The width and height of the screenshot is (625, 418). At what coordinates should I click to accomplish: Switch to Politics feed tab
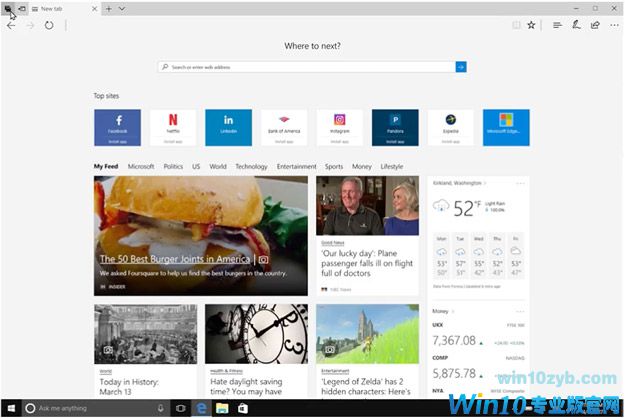pyautogui.click(x=173, y=167)
